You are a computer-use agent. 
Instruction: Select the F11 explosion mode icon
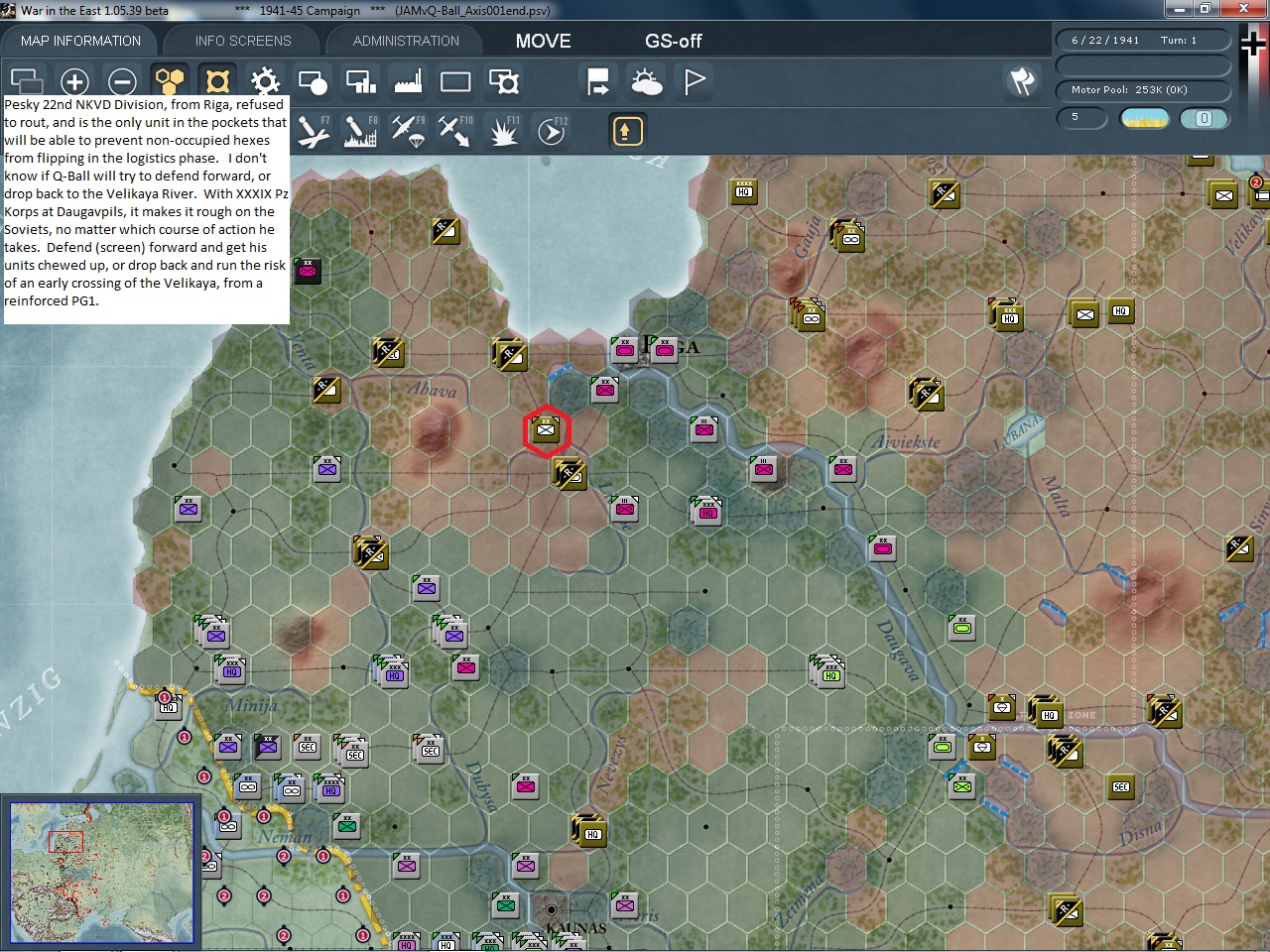(x=503, y=131)
